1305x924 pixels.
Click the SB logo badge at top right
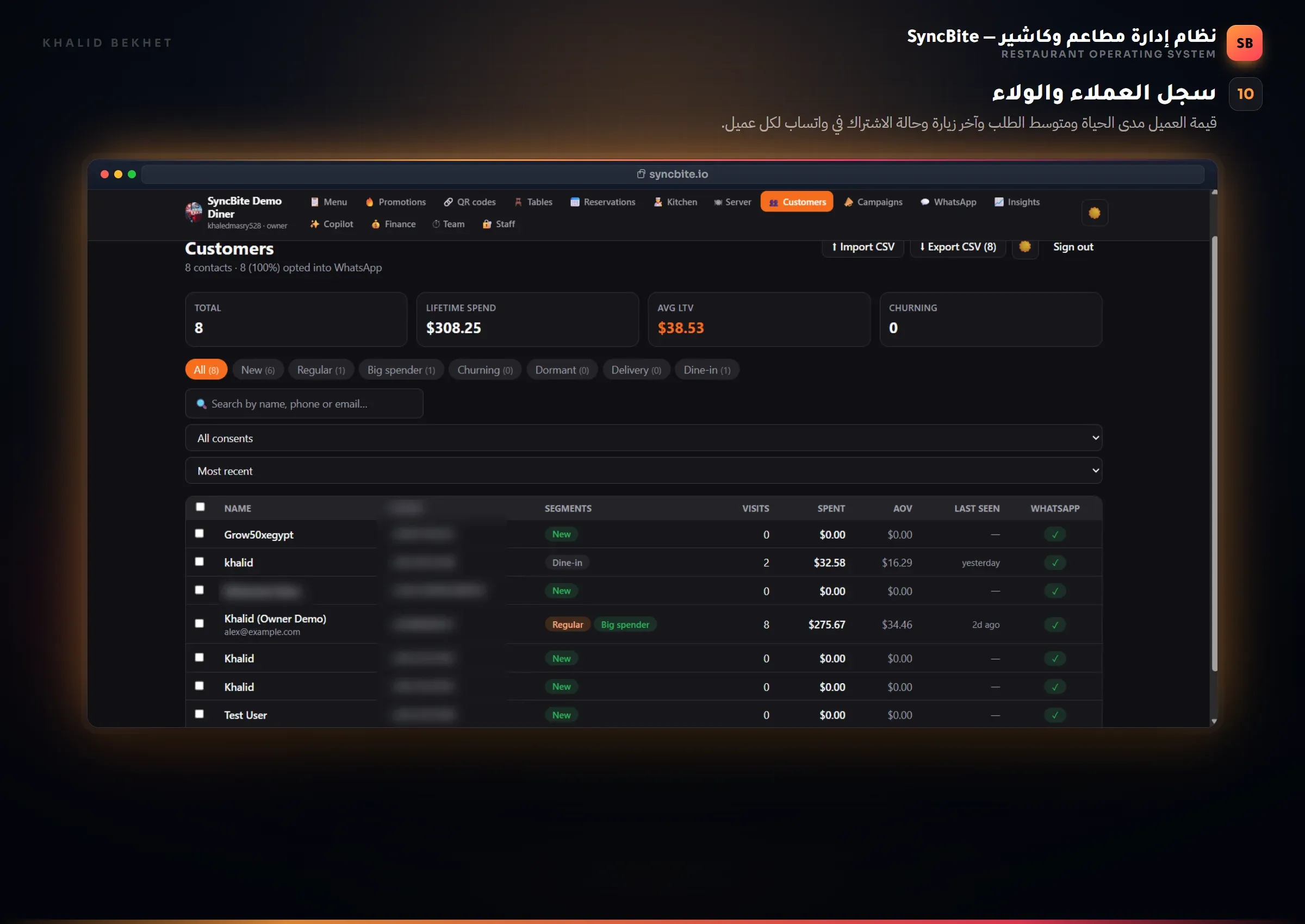coord(1244,43)
